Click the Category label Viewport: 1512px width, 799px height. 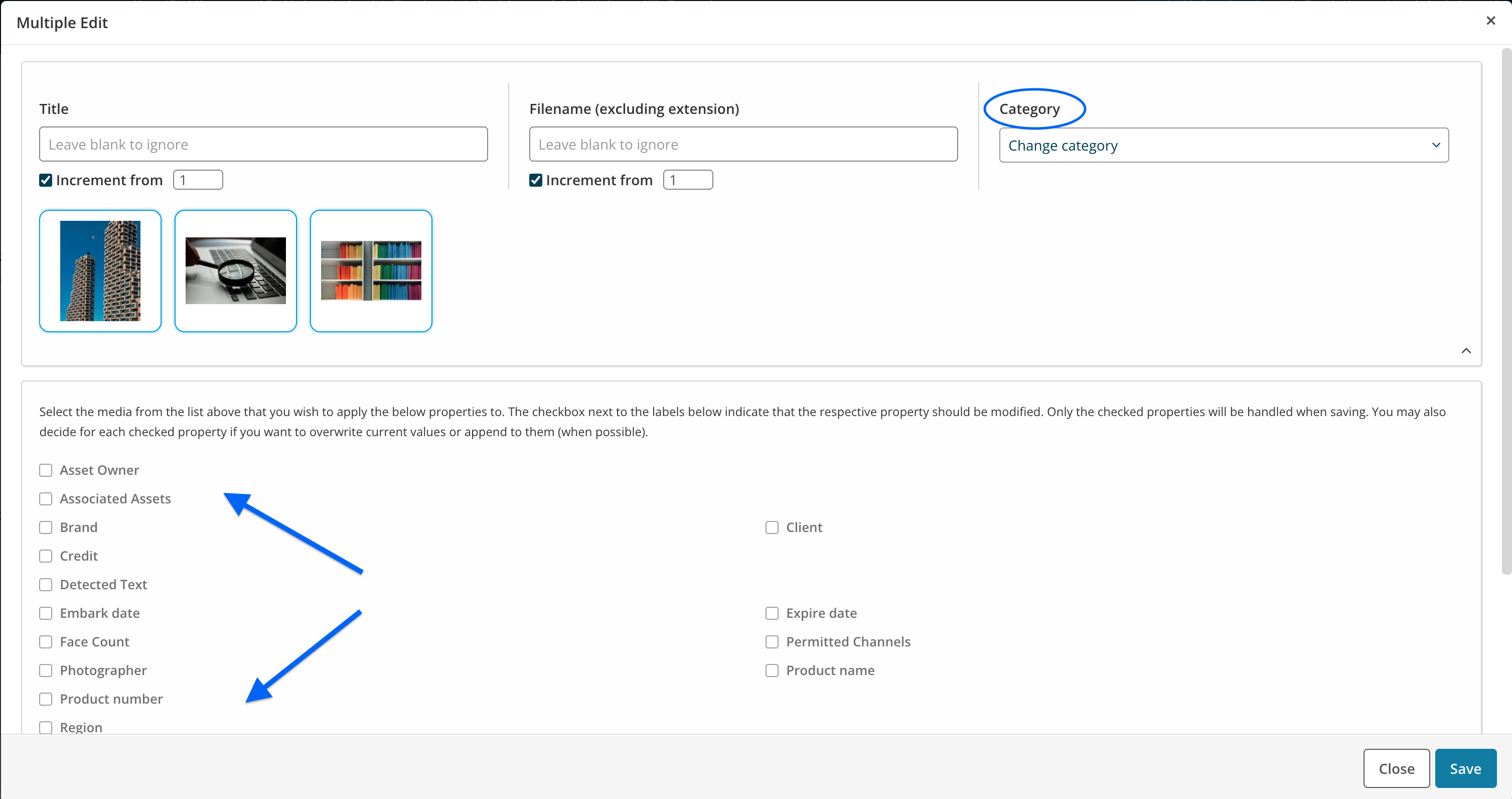tap(1029, 108)
